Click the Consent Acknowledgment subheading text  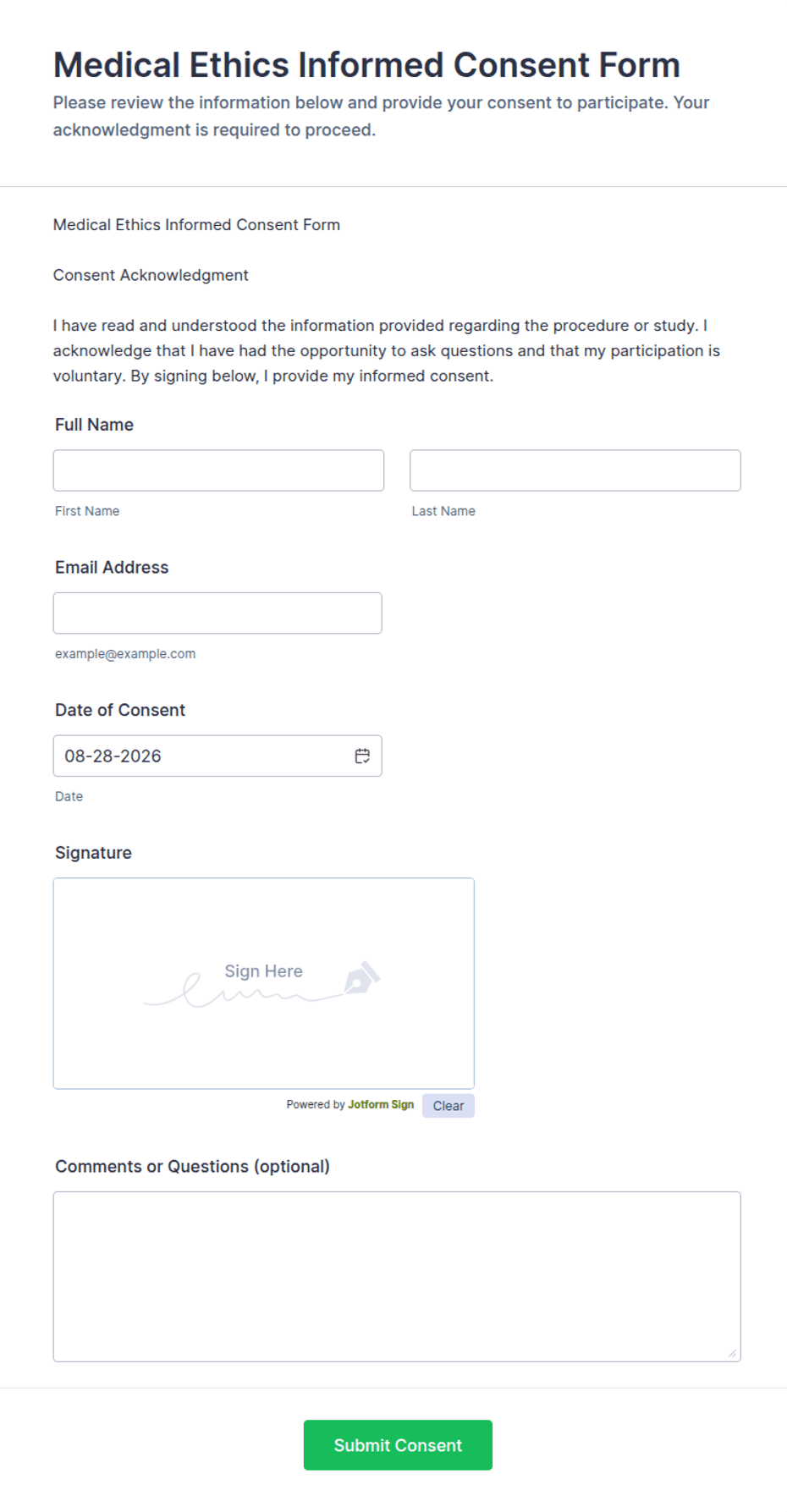151,275
